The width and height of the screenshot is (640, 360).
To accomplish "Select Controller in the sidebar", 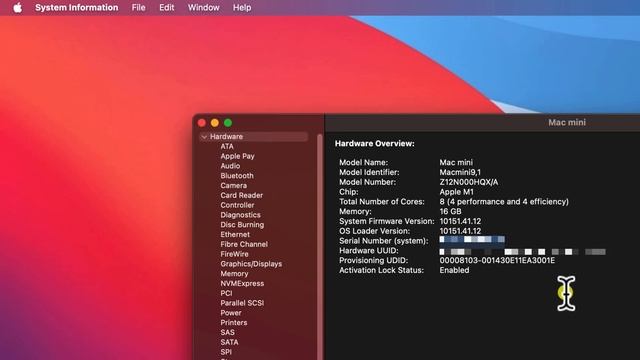I will pyautogui.click(x=237, y=205).
